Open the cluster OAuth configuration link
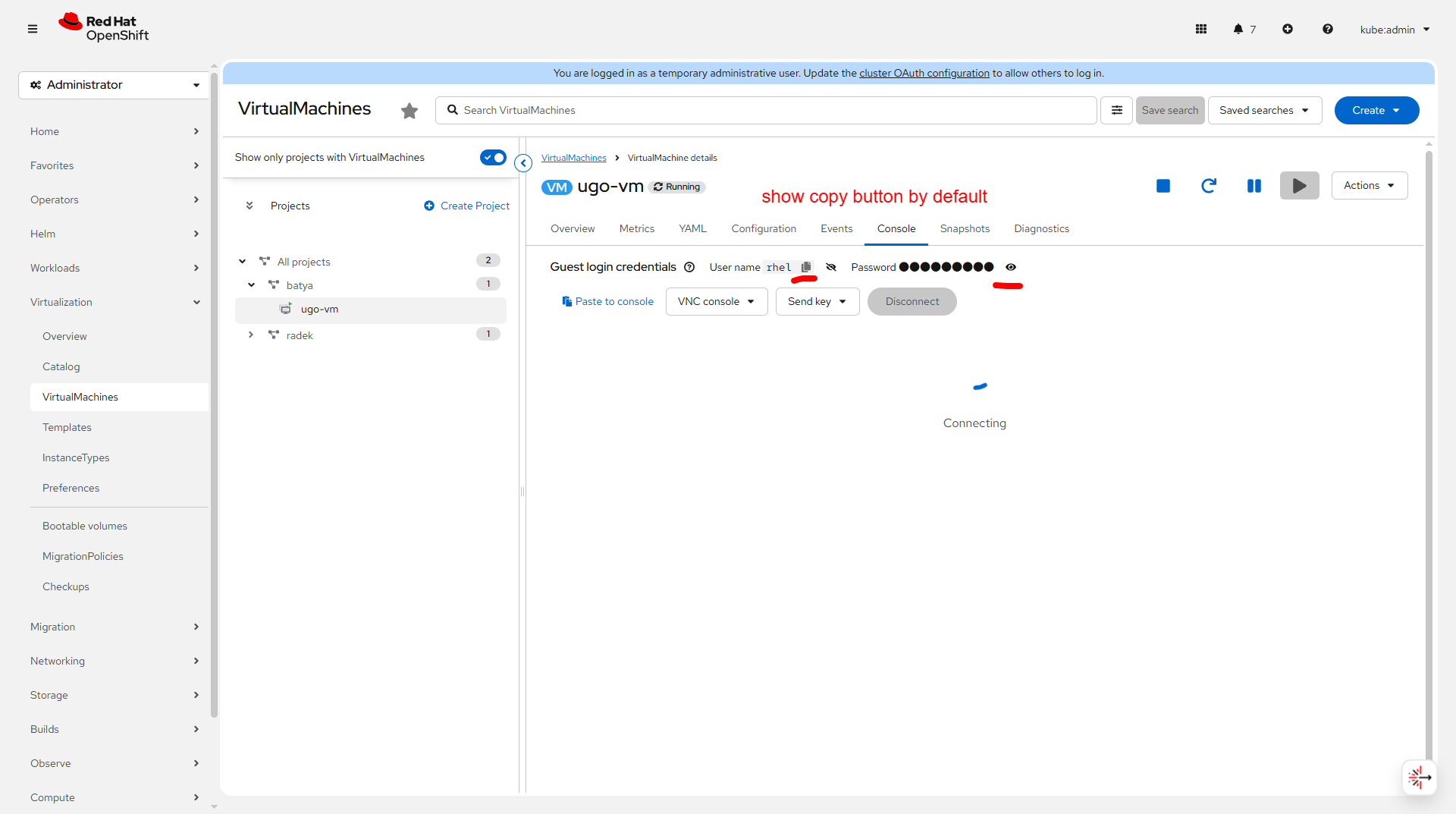 click(924, 73)
